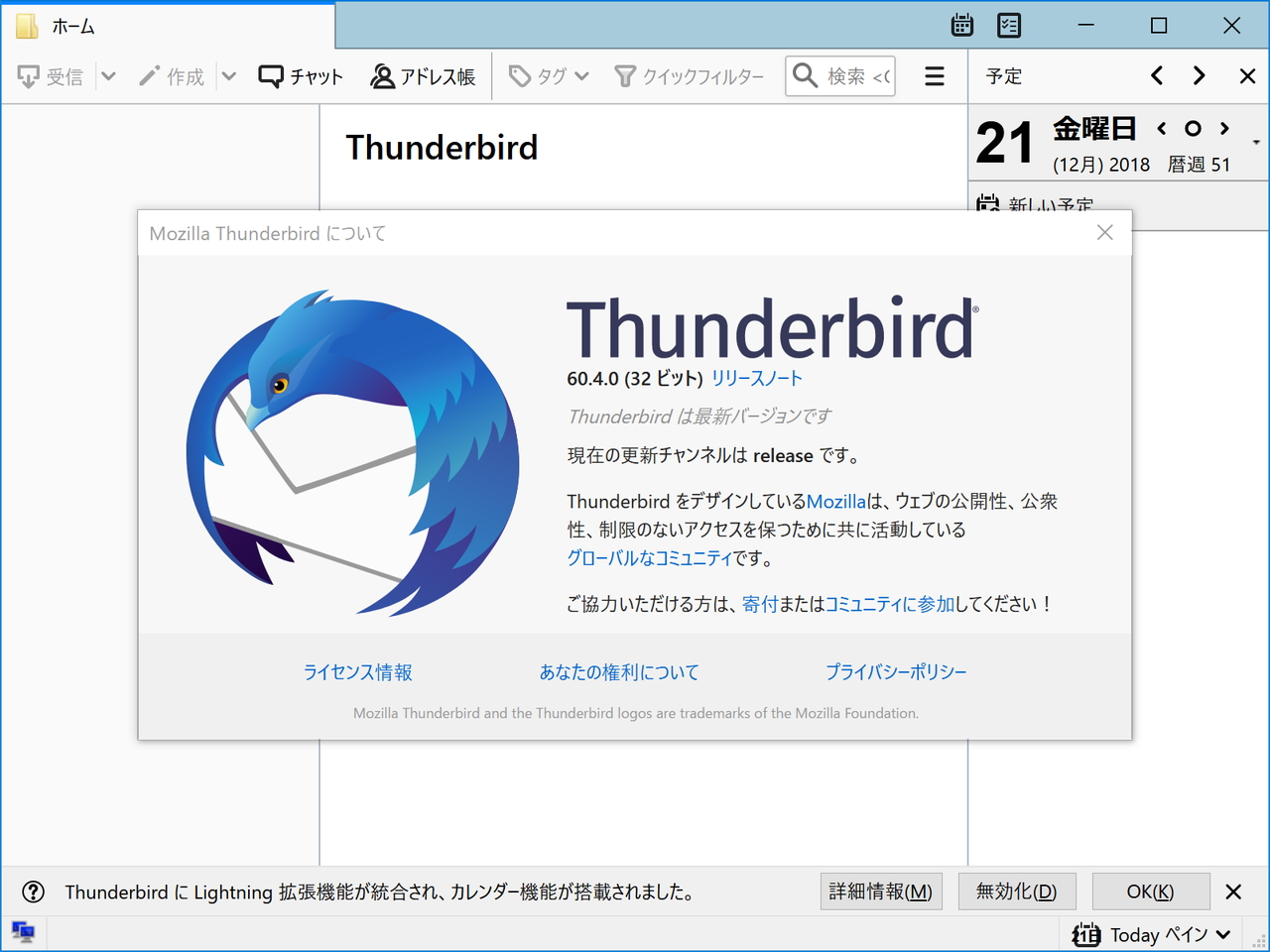Screen dimensions: 1270x952
Task: Click the 寄付 donation link
Action: [x=759, y=603]
